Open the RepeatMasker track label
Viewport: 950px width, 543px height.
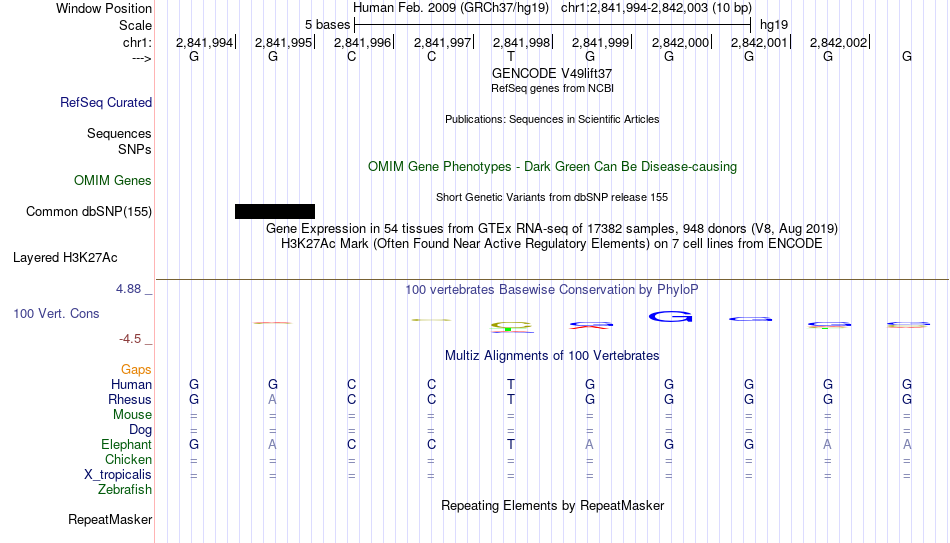[110, 519]
